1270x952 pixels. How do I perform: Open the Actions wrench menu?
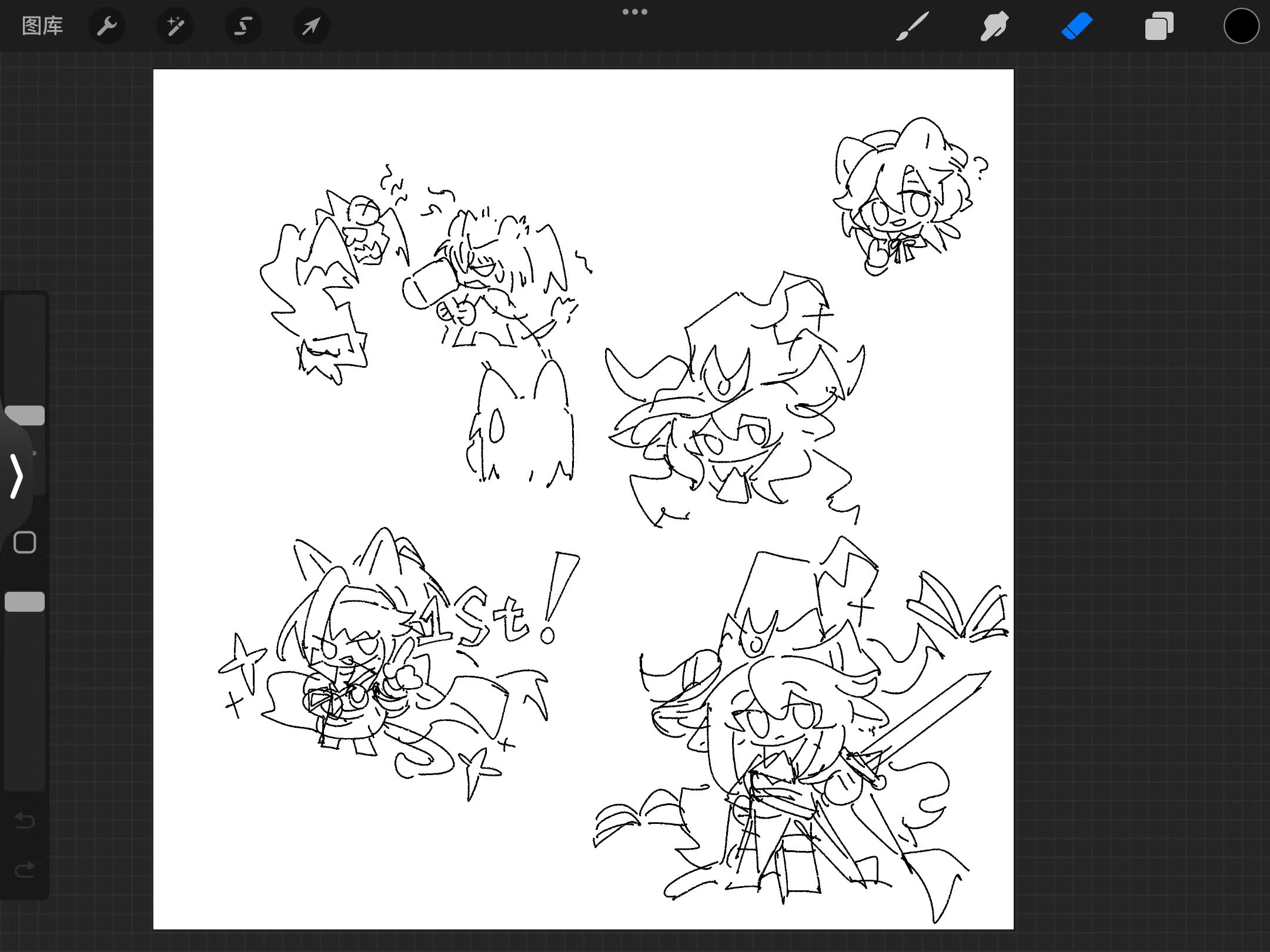[106, 26]
